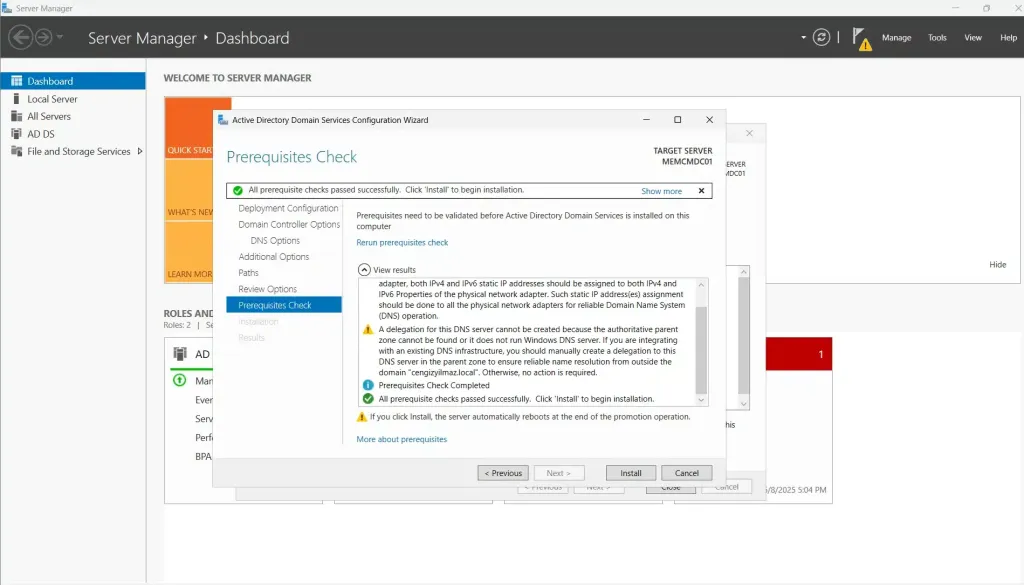Click the Local Server sidebar icon

(x=16, y=99)
